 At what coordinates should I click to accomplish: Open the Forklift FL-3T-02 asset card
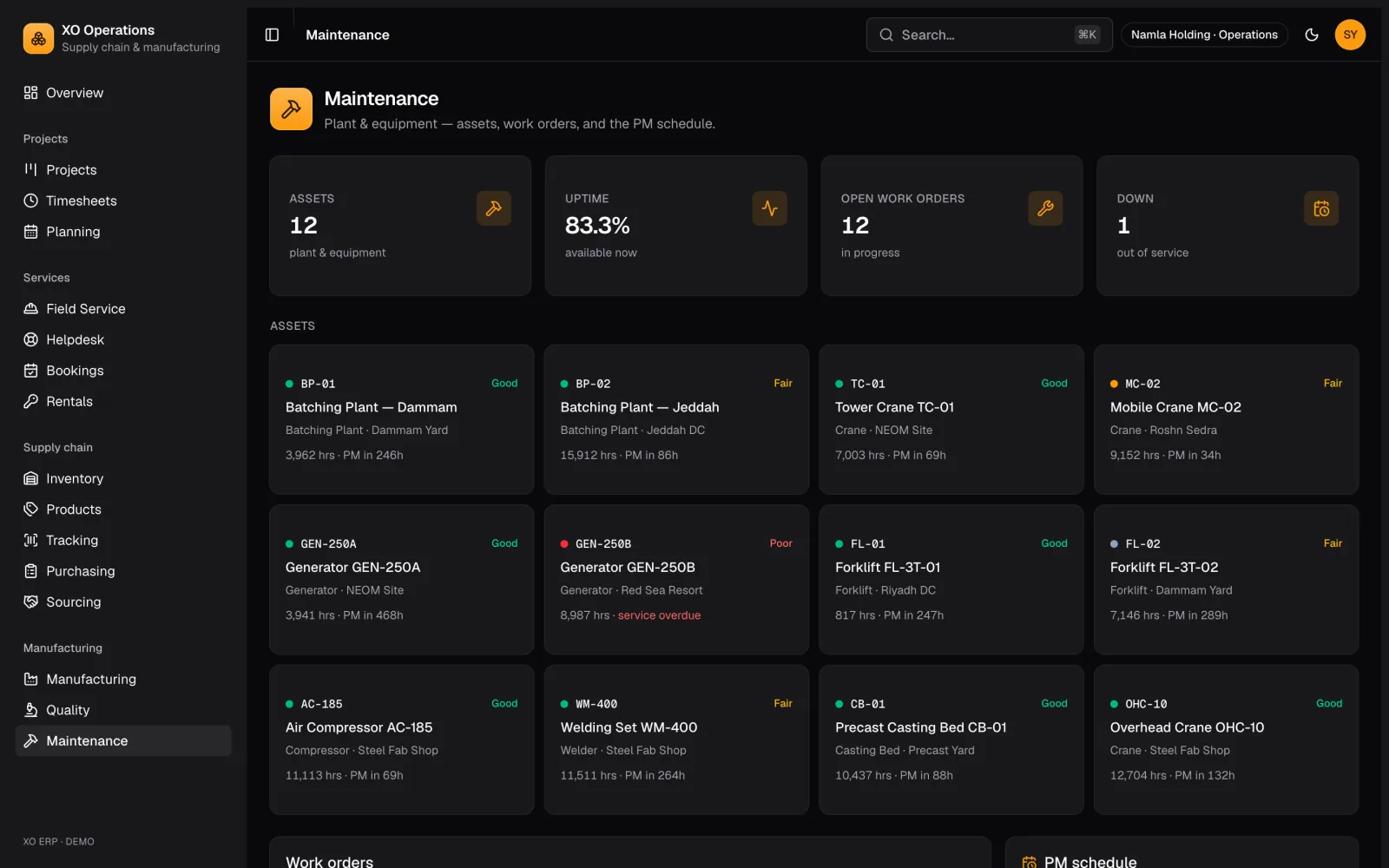point(1226,580)
